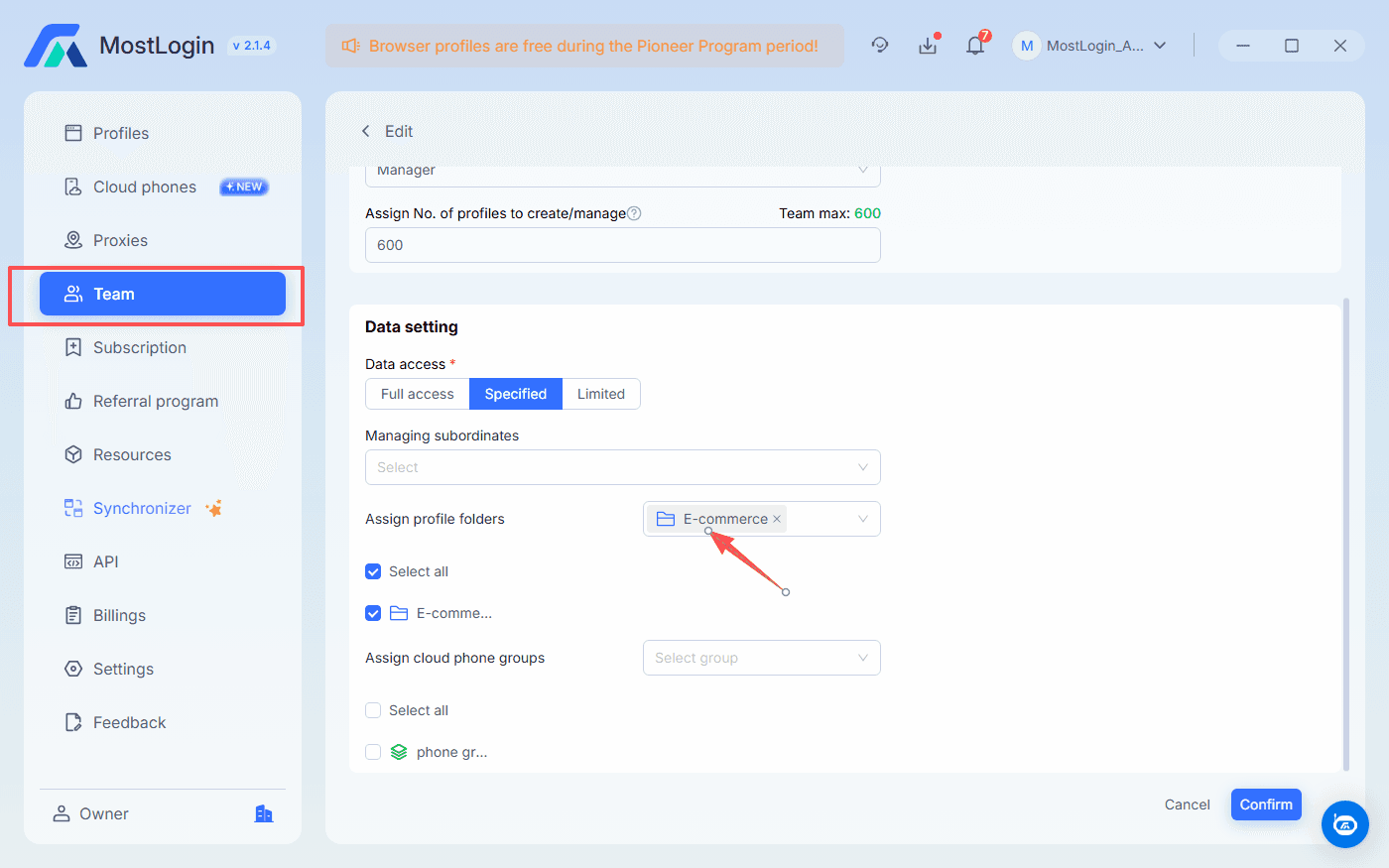Click the Cancel button
Screen dimensions: 1389x868
(x=1187, y=804)
